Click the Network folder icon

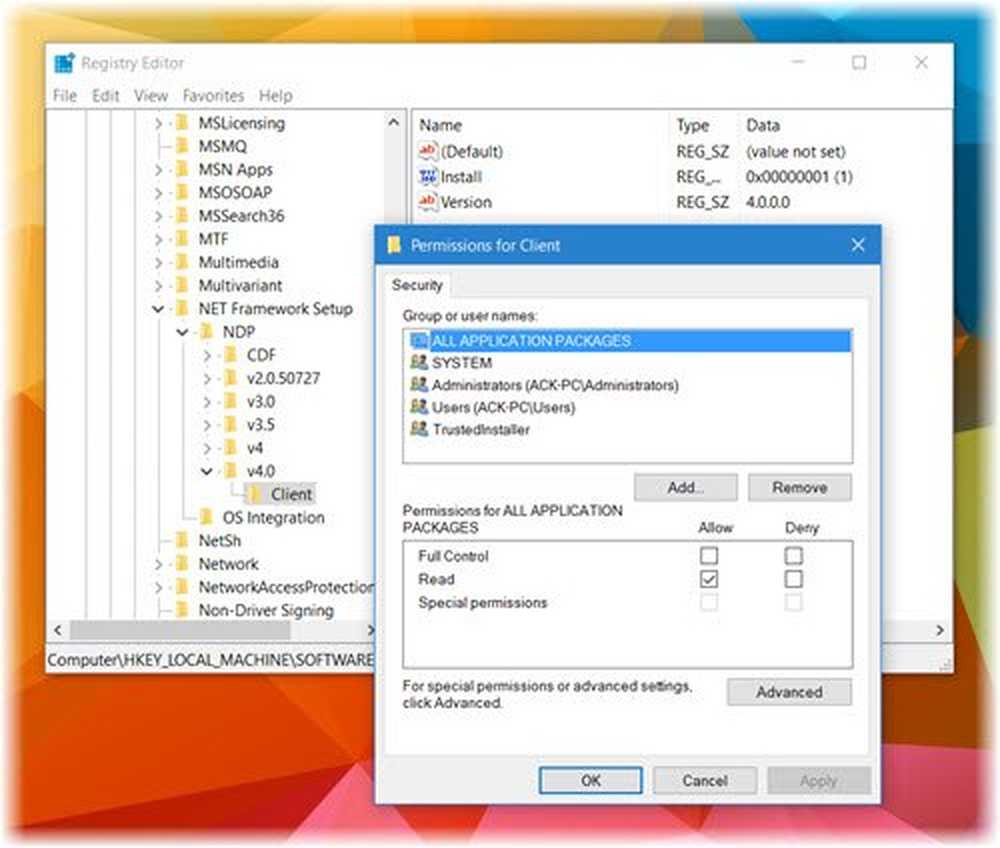click(182, 564)
